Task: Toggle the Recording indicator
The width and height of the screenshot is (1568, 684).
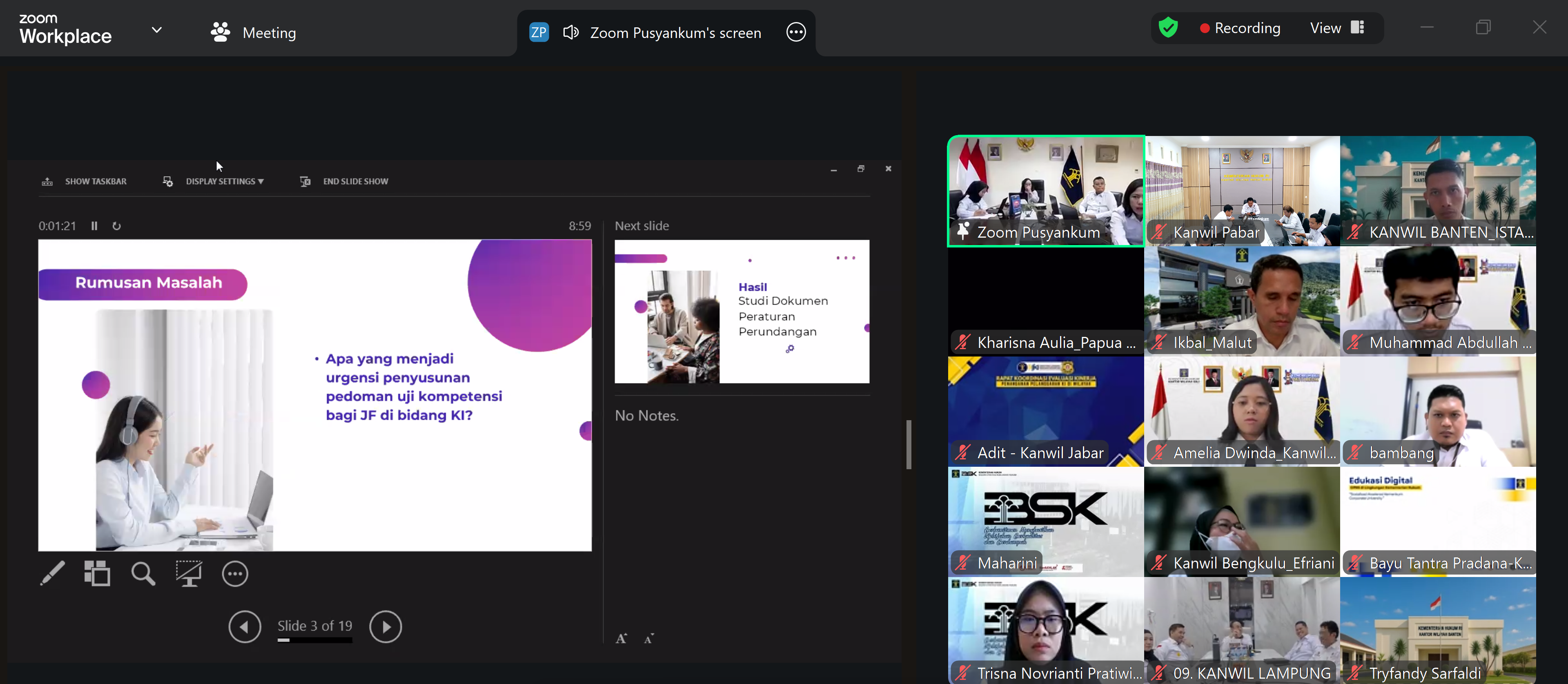Action: tap(1240, 28)
